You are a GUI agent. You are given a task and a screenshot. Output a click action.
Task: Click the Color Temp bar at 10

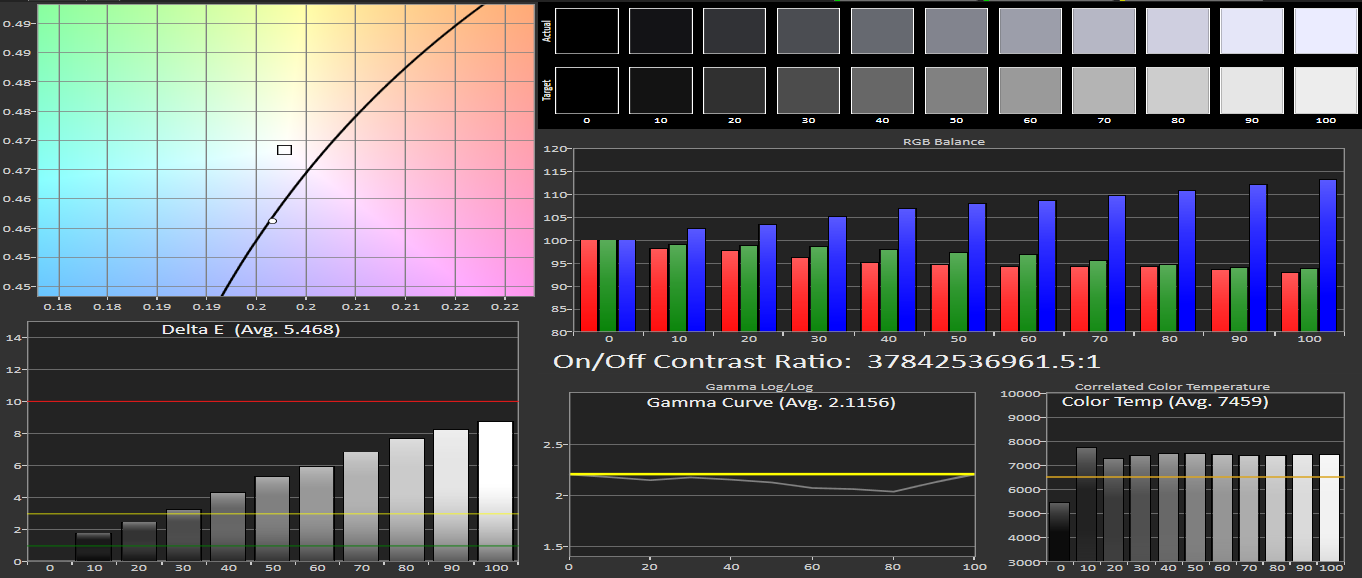(1085, 504)
